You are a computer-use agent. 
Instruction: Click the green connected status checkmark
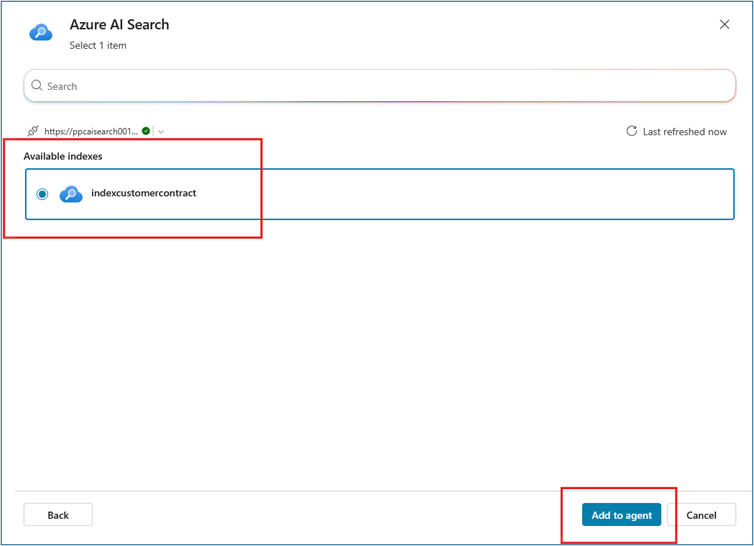pyautogui.click(x=146, y=131)
